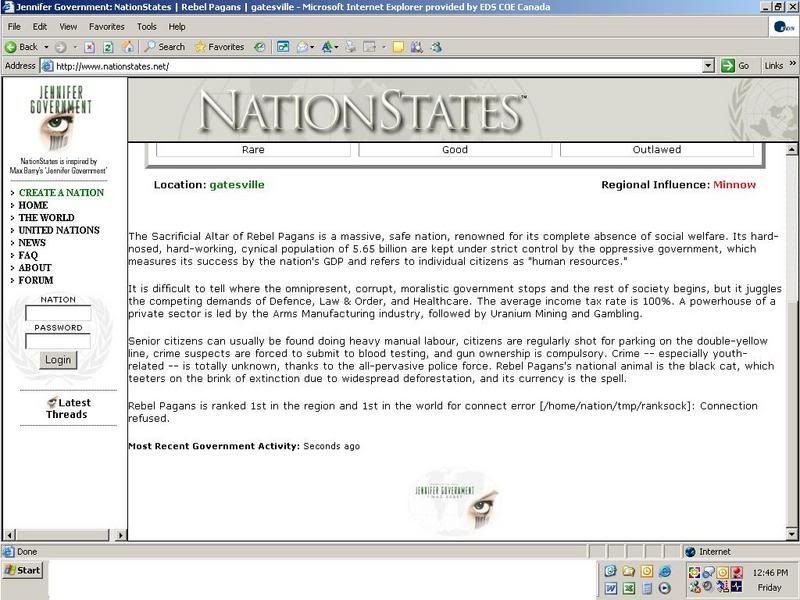
Task: Launch Windows Media Player from quick launch
Action: coord(664,588)
